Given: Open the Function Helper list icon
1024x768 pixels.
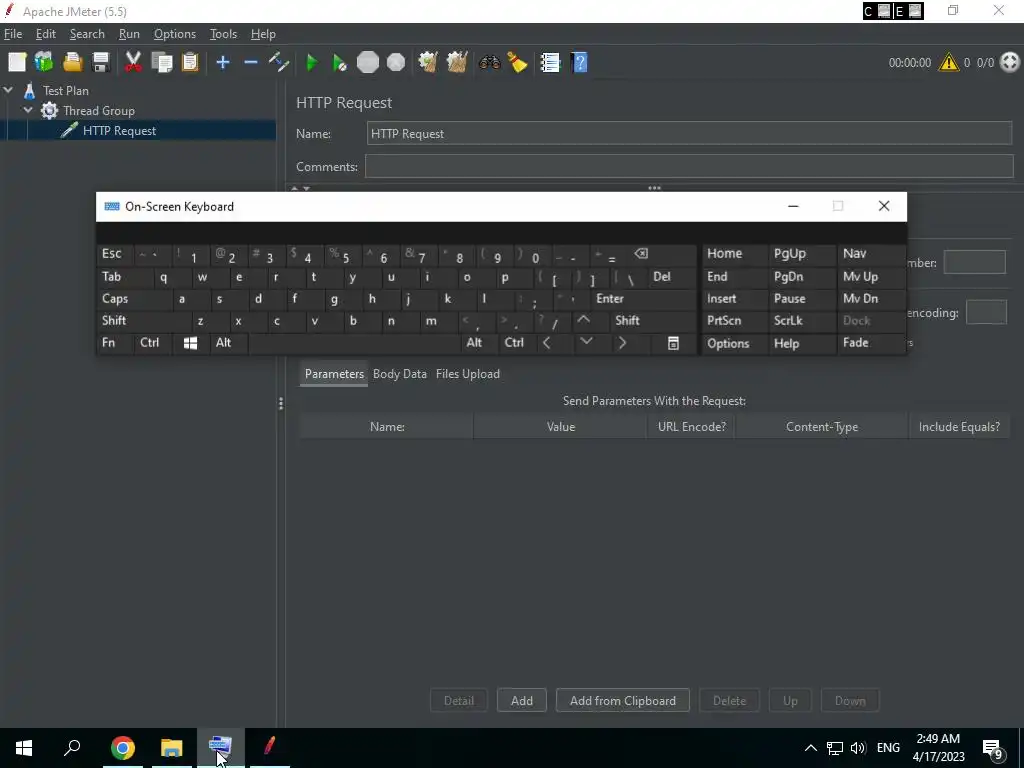Looking at the screenshot, I should (550, 63).
